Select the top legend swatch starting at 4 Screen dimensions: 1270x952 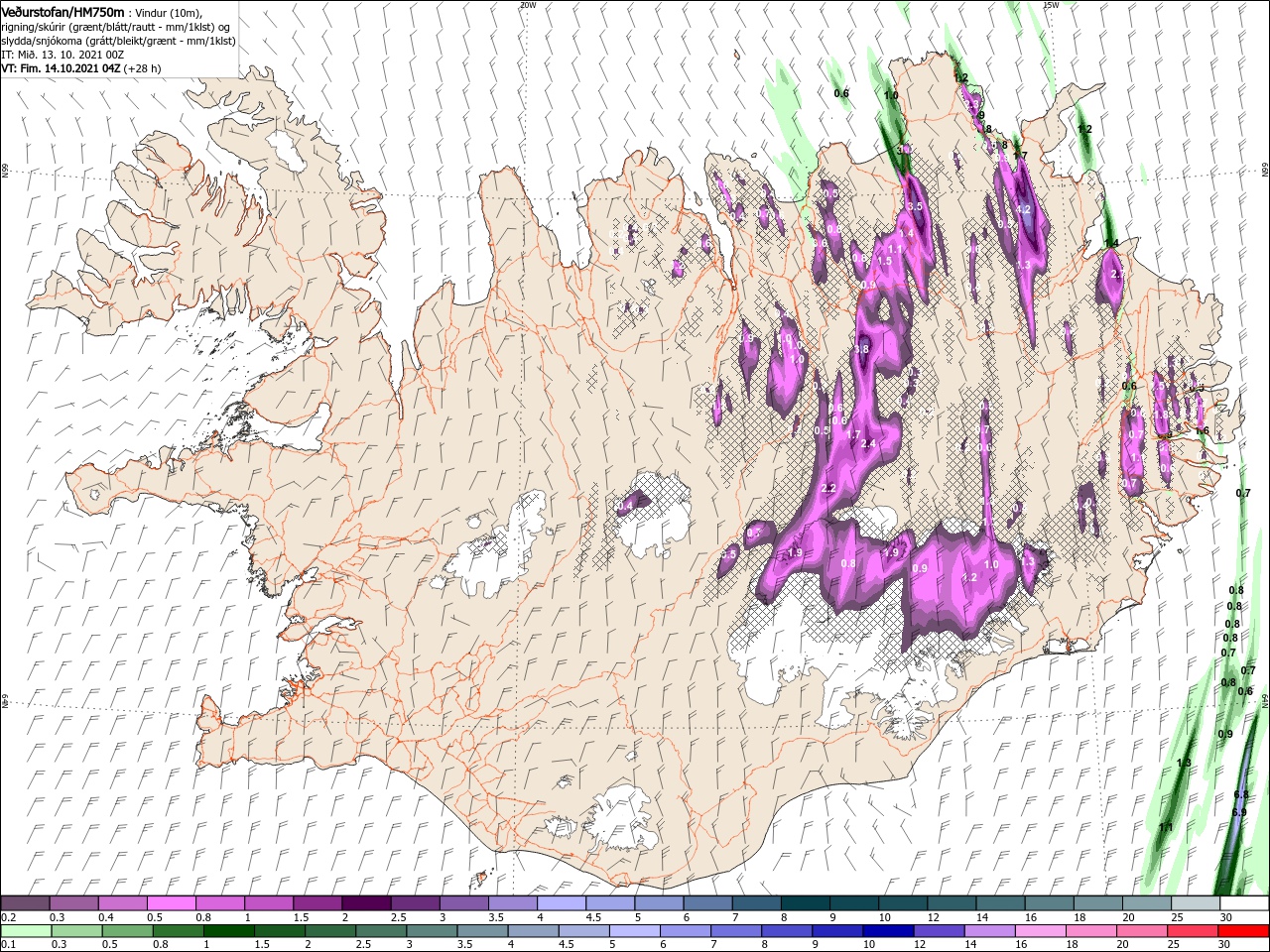(x=560, y=903)
